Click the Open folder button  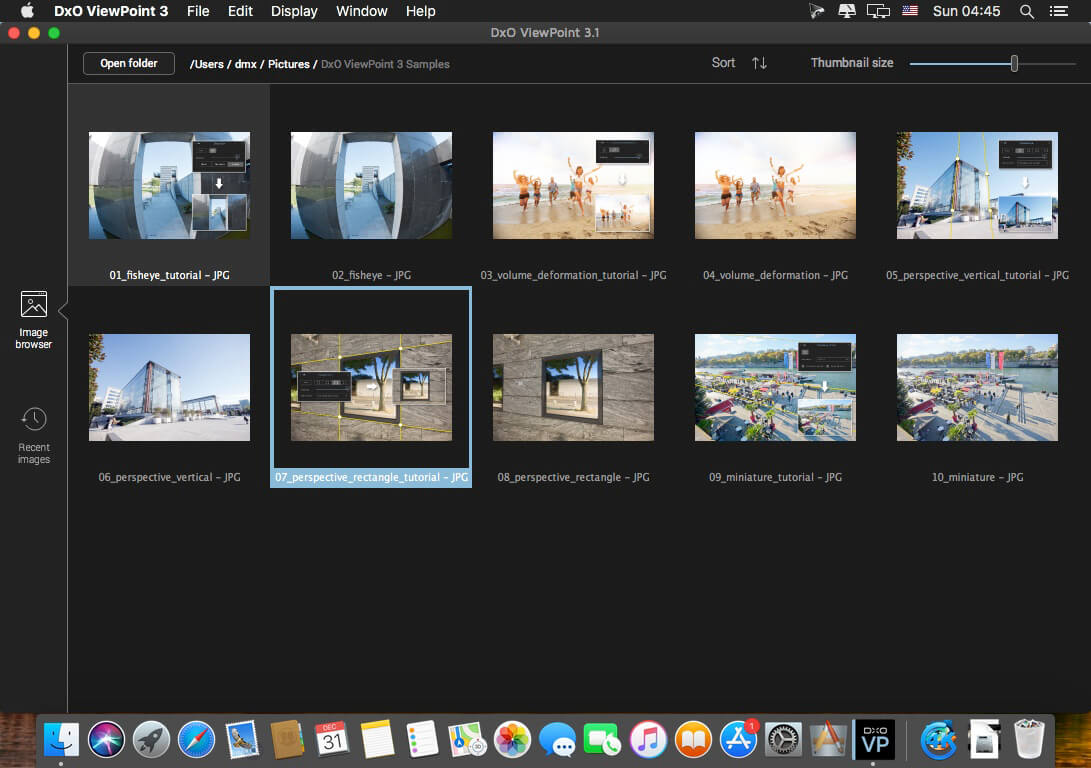[128, 63]
